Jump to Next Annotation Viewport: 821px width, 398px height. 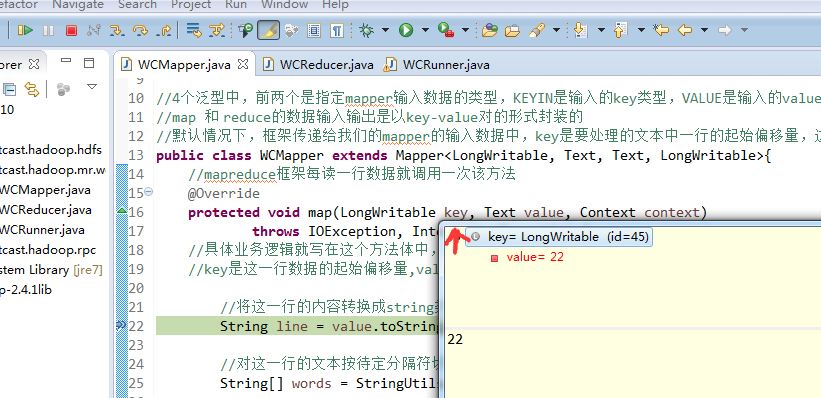coord(580,30)
